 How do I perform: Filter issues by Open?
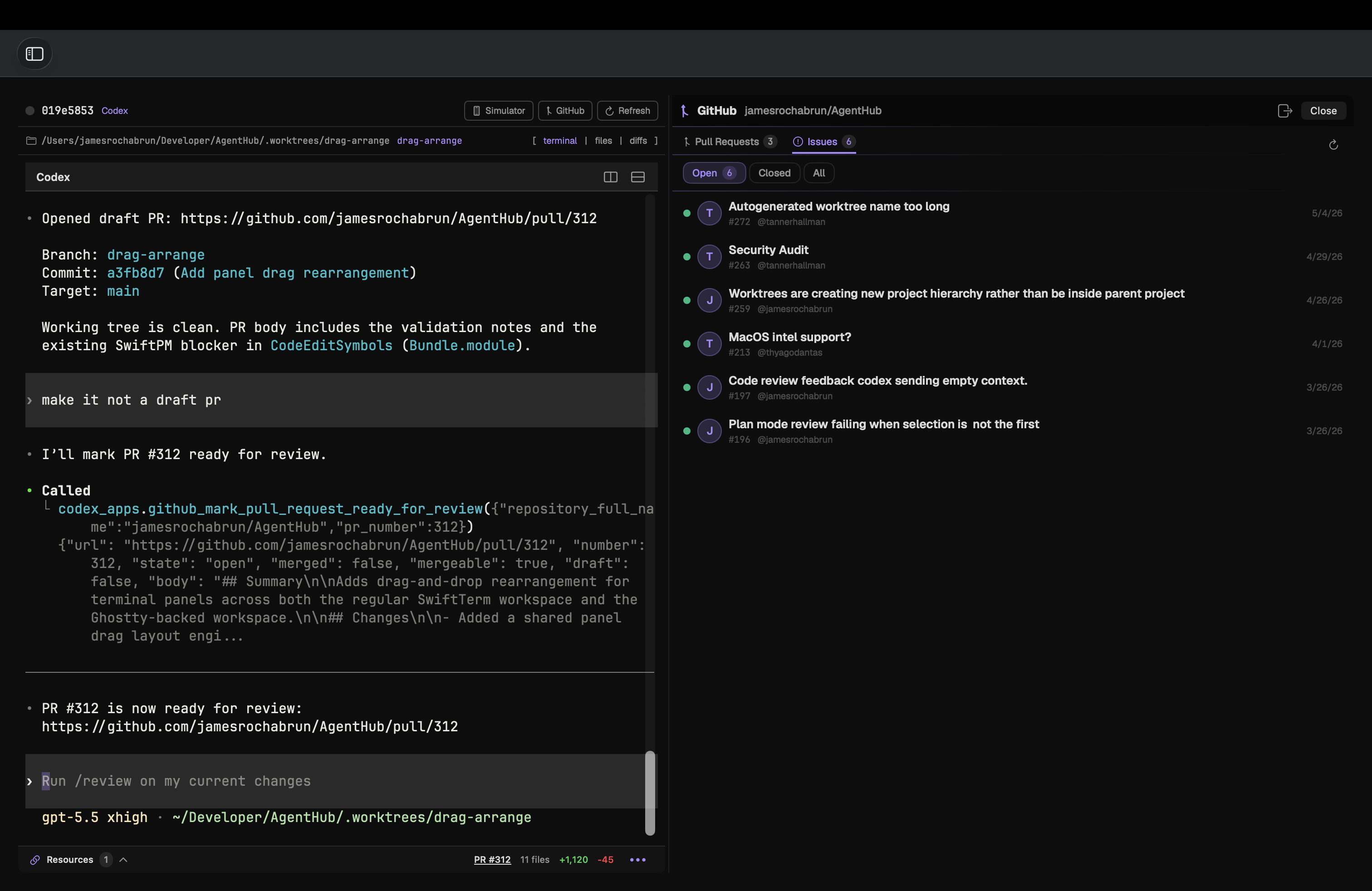point(714,173)
